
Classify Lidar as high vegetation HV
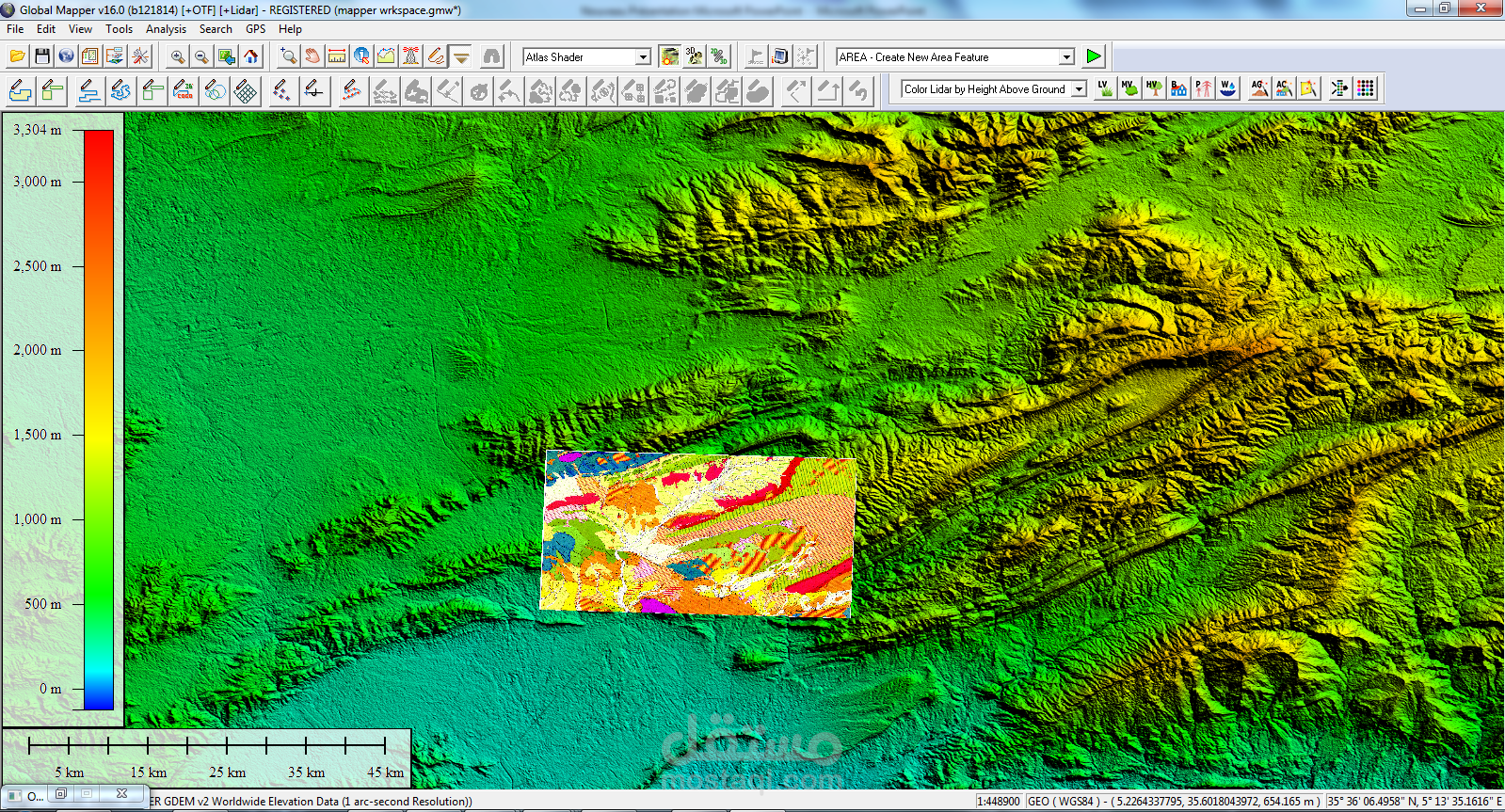coord(1154,88)
